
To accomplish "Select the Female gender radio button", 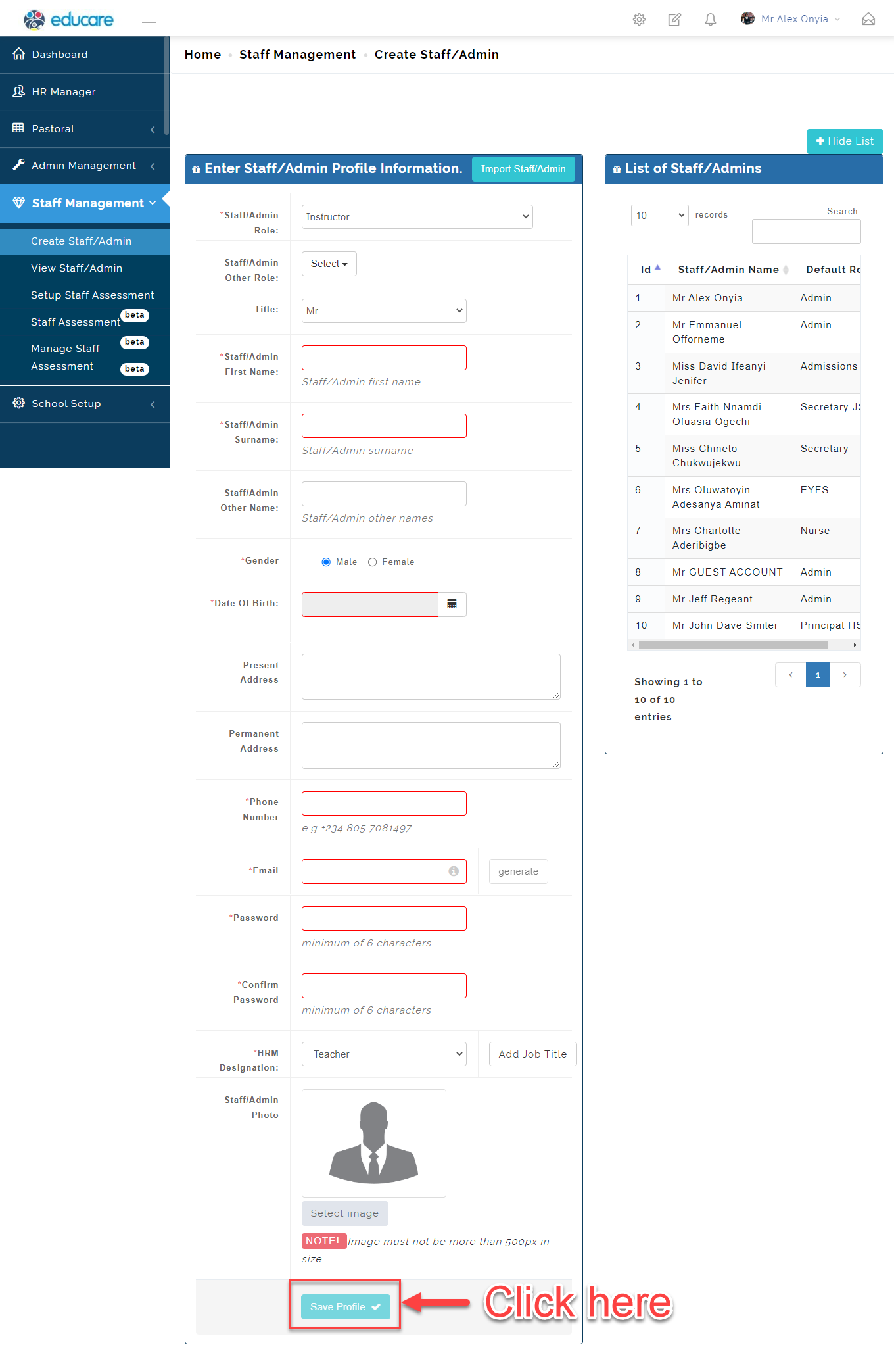I will click(373, 562).
